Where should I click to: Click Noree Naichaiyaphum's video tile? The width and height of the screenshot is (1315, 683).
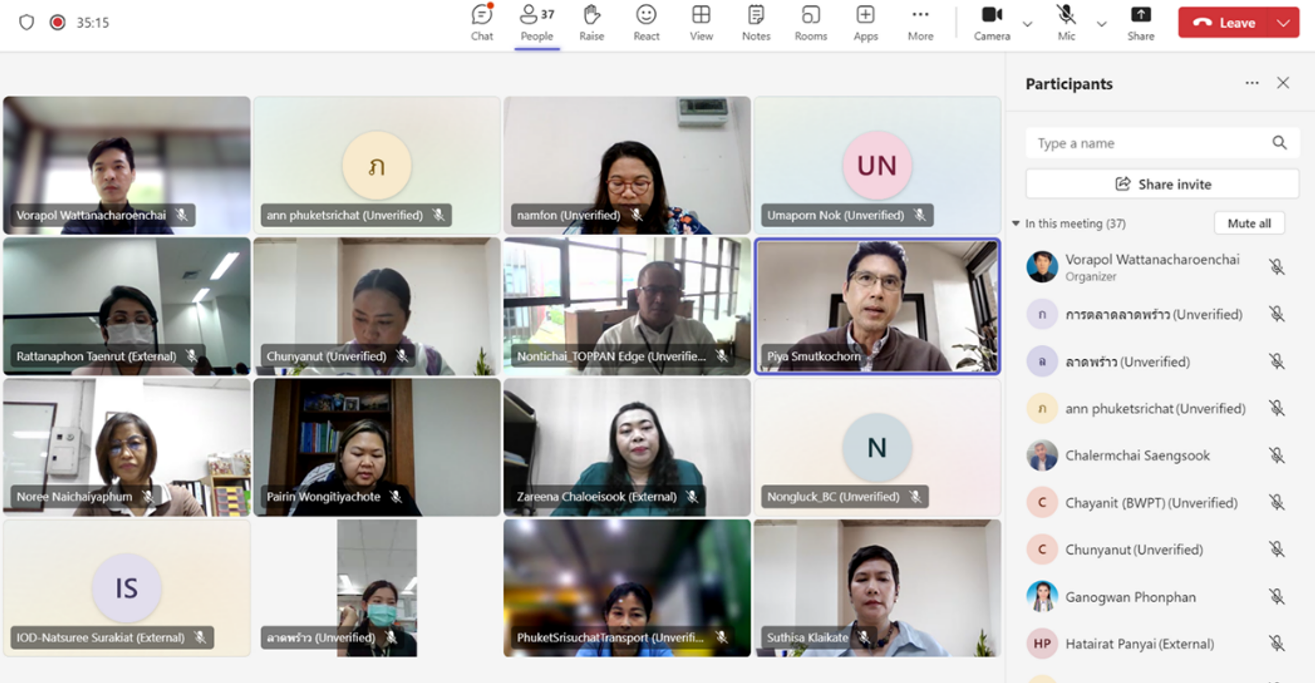tap(127, 447)
